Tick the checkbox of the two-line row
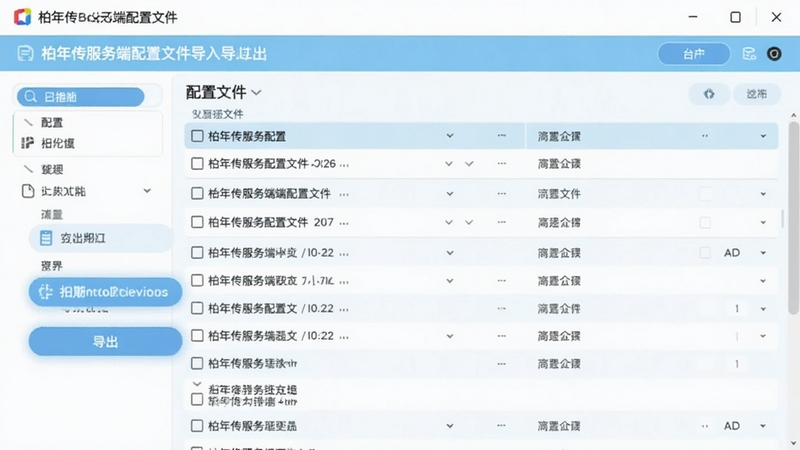Viewport: 800px width, 450px height. pos(197,399)
